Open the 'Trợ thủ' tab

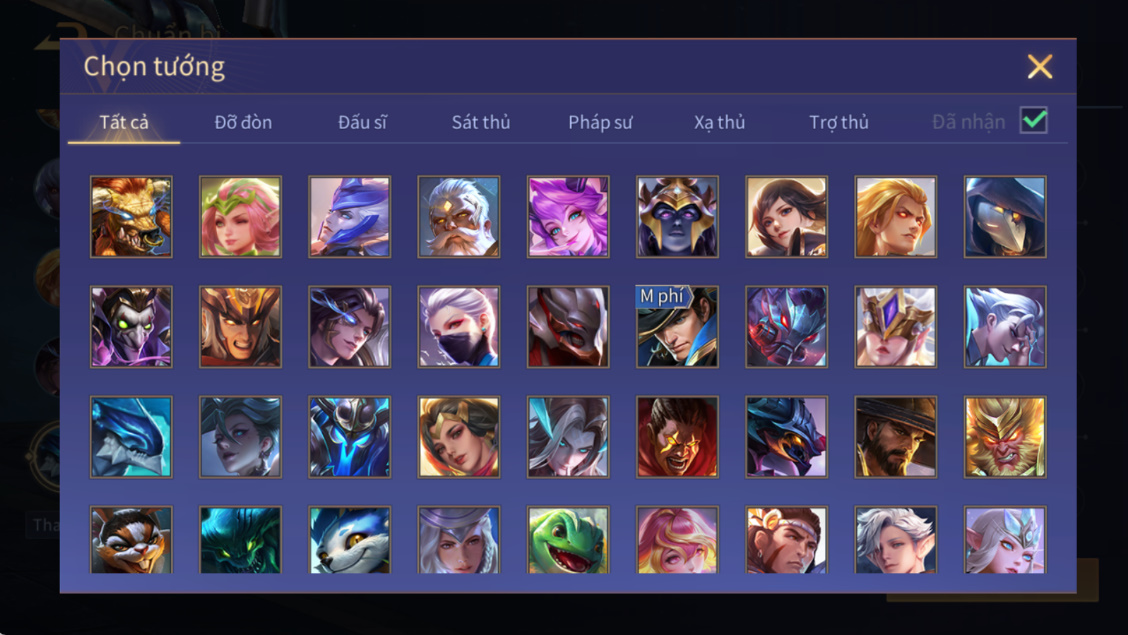click(839, 122)
